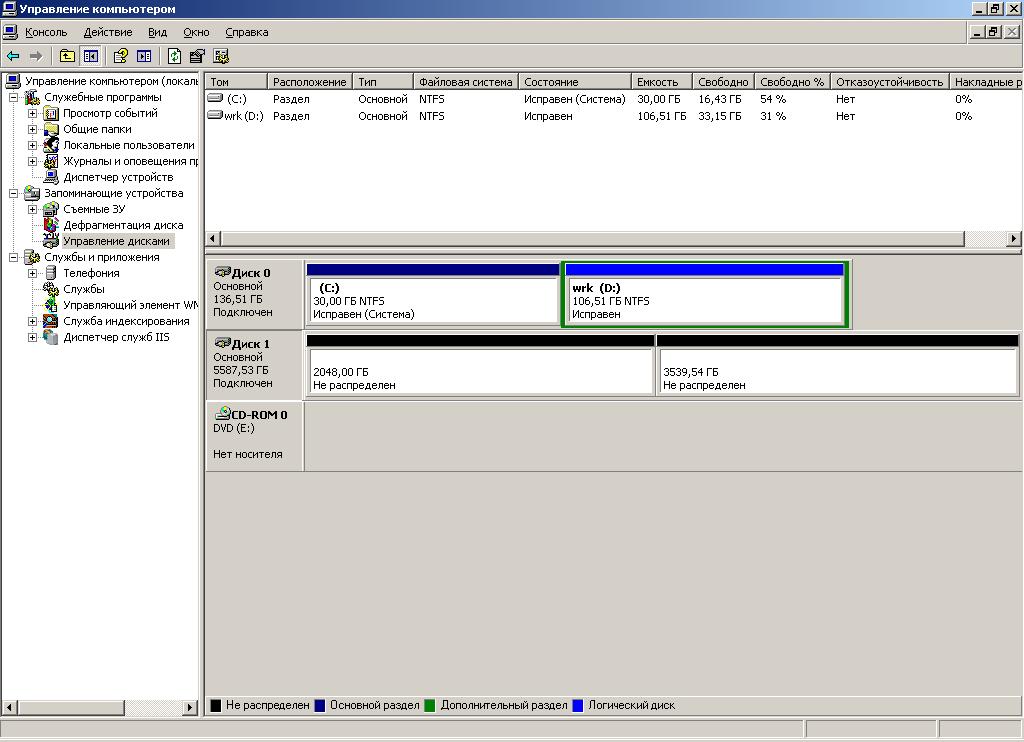Click the Help toolbar icon

click(x=120, y=56)
